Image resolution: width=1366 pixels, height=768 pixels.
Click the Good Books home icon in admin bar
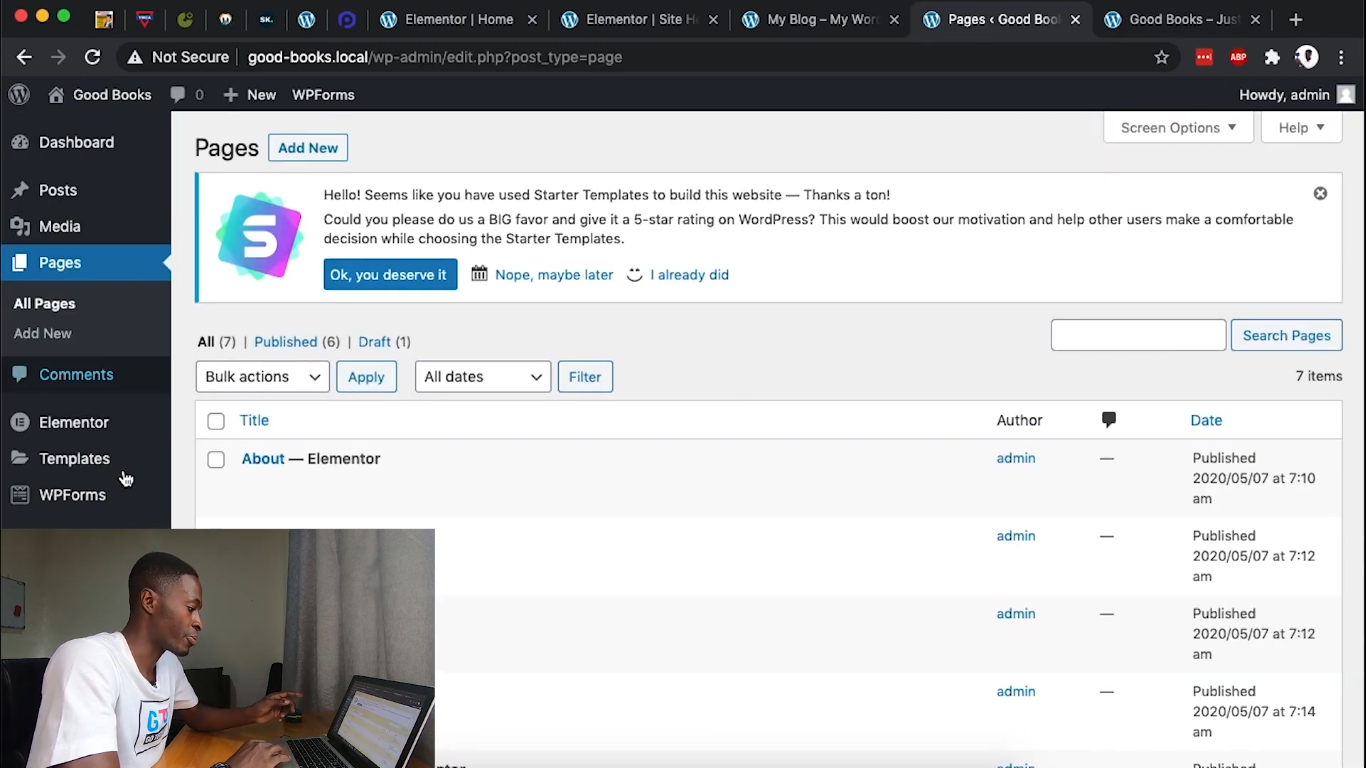click(56, 95)
